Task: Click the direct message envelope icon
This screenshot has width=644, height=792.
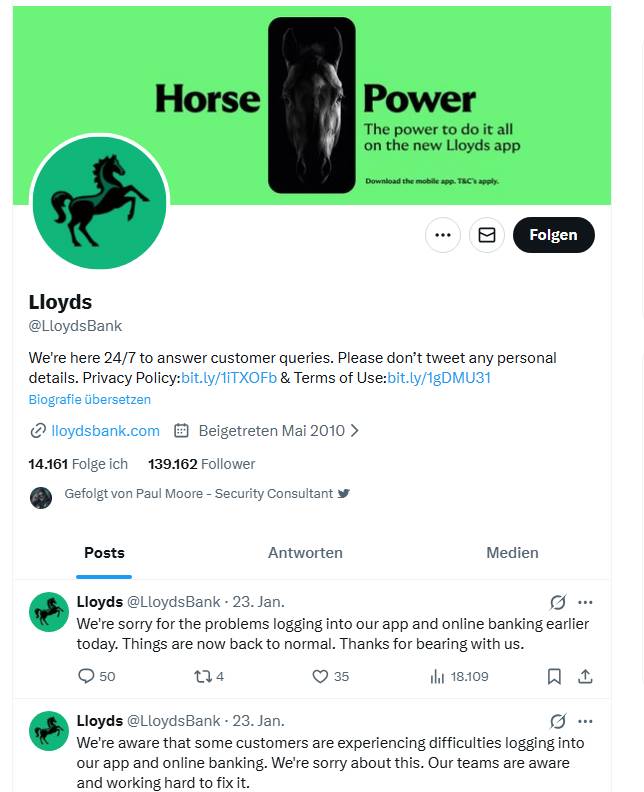Action: [x=487, y=235]
